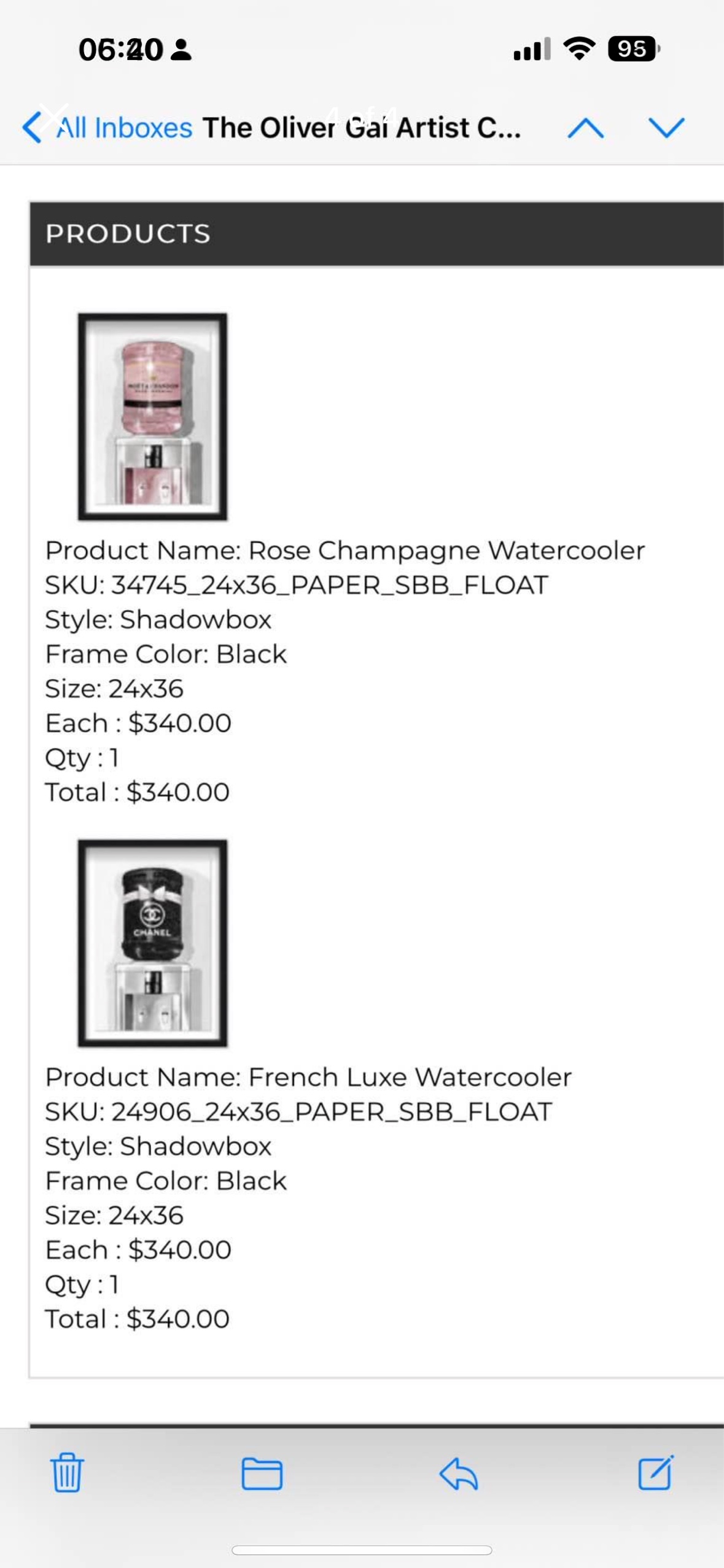Tap the PRODUCTS section header
724x1568 pixels.
[x=128, y=234]
